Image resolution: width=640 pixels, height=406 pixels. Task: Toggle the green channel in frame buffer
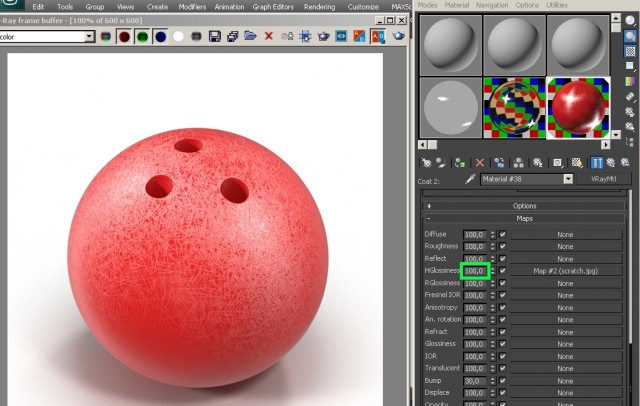click(x=142, y=37)
